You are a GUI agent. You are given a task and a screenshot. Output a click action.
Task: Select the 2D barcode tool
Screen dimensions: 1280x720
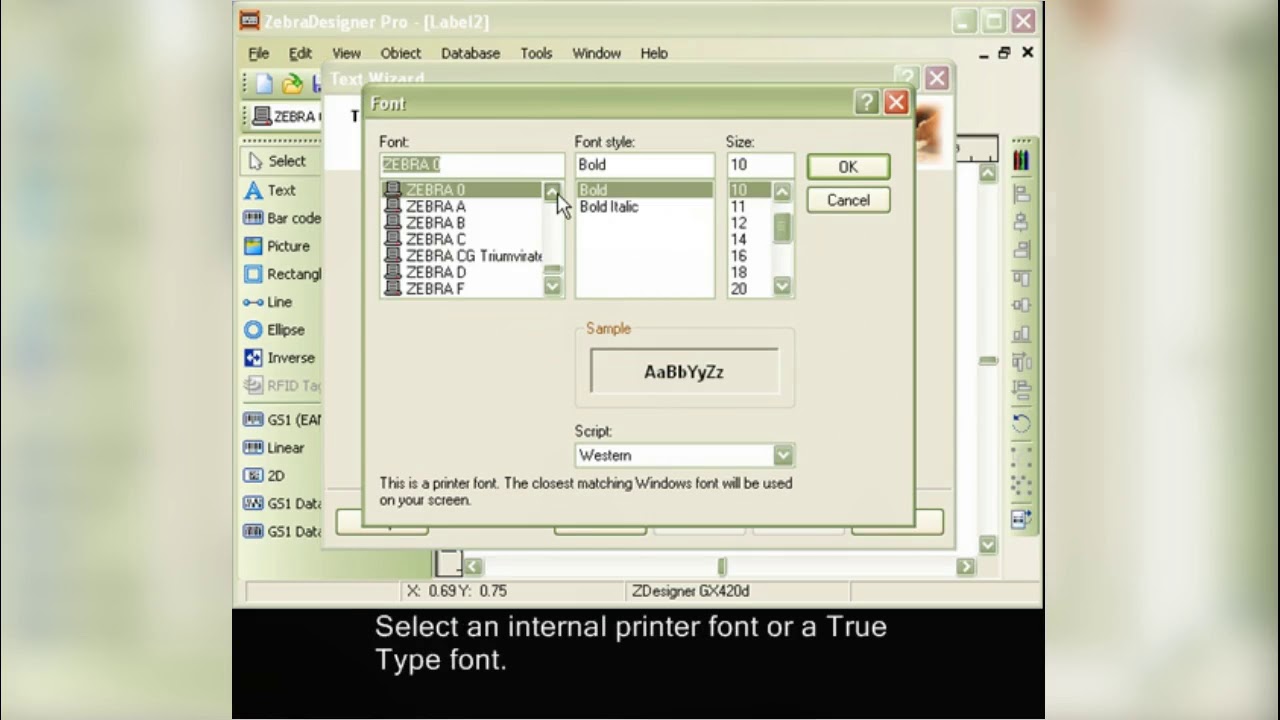[265, 476]
